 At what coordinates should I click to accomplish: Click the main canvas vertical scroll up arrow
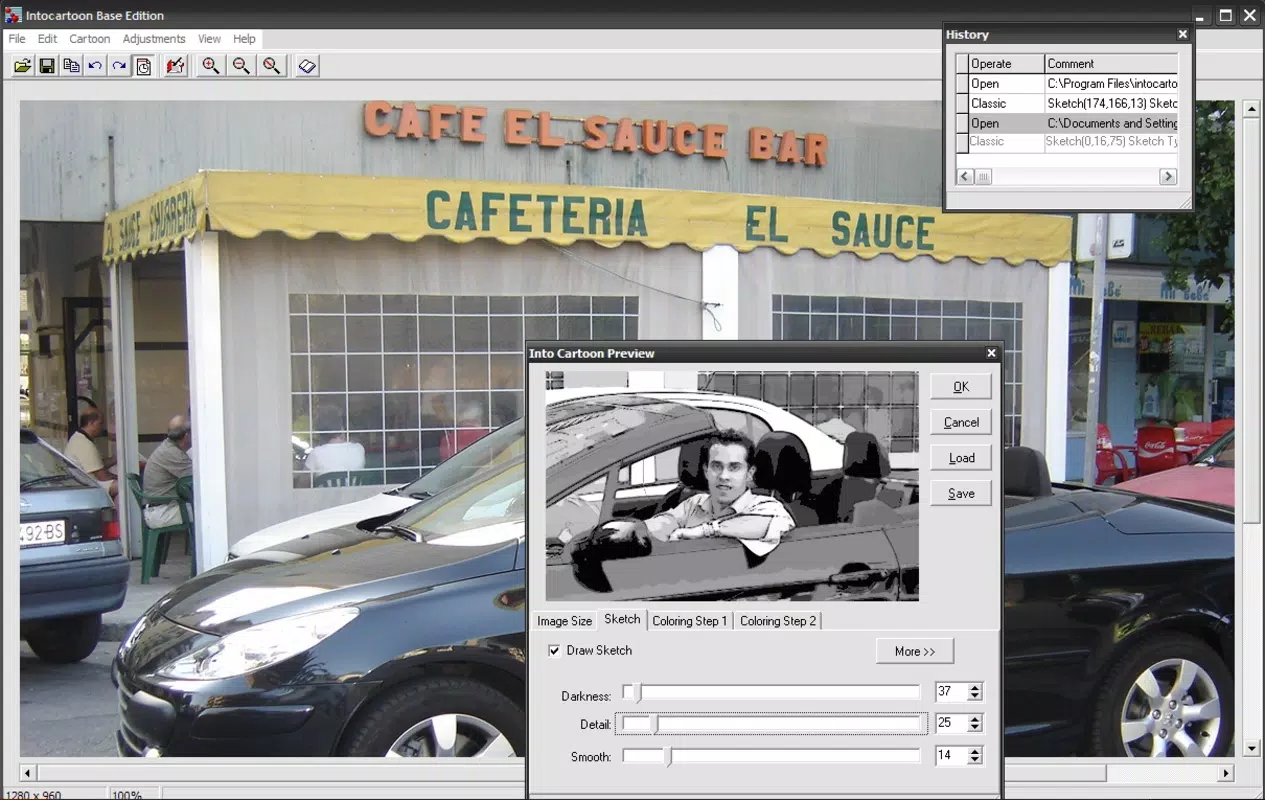pos(1251,109)
